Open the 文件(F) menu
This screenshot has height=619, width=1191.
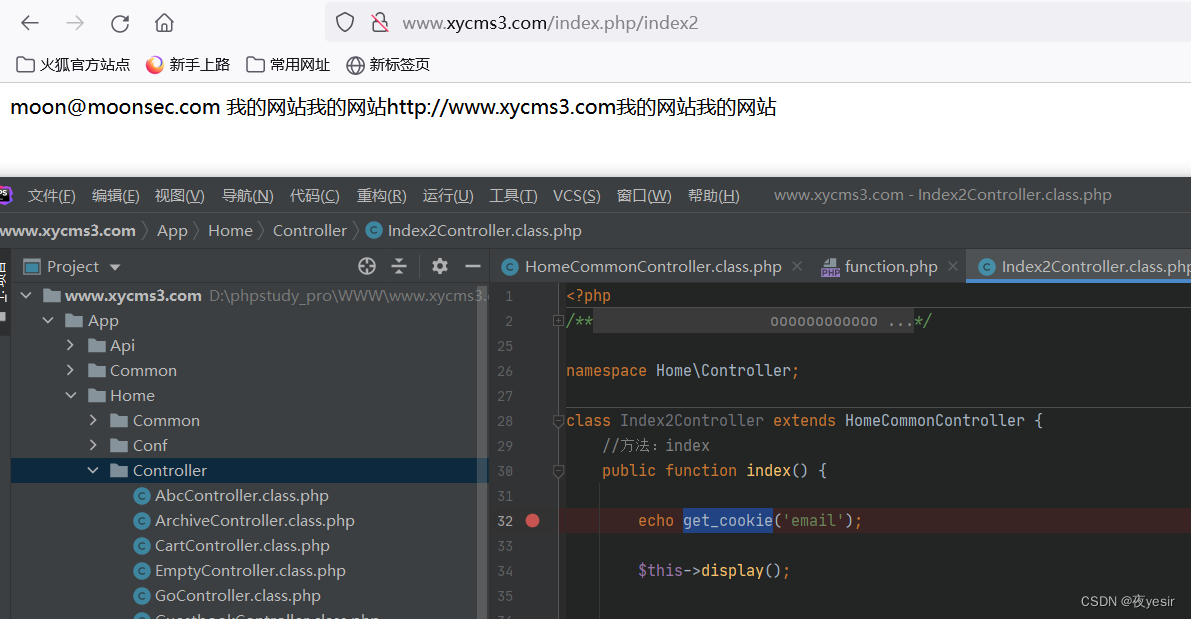click(x=52, y=196)
